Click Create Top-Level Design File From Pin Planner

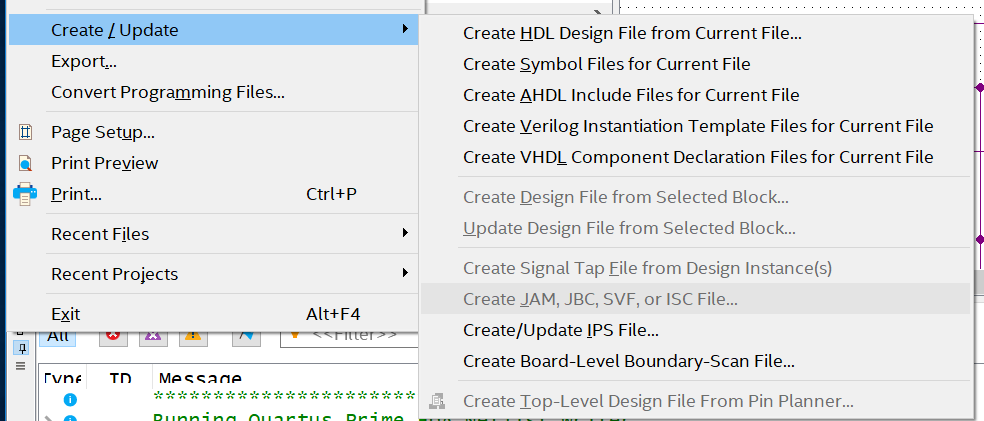tap(695, 402)
